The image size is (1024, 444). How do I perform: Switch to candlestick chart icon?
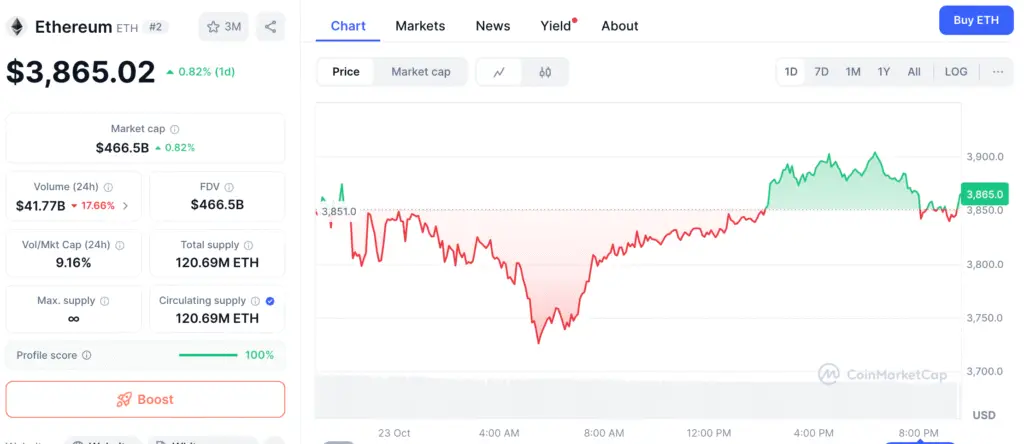(x=545, y=72)
